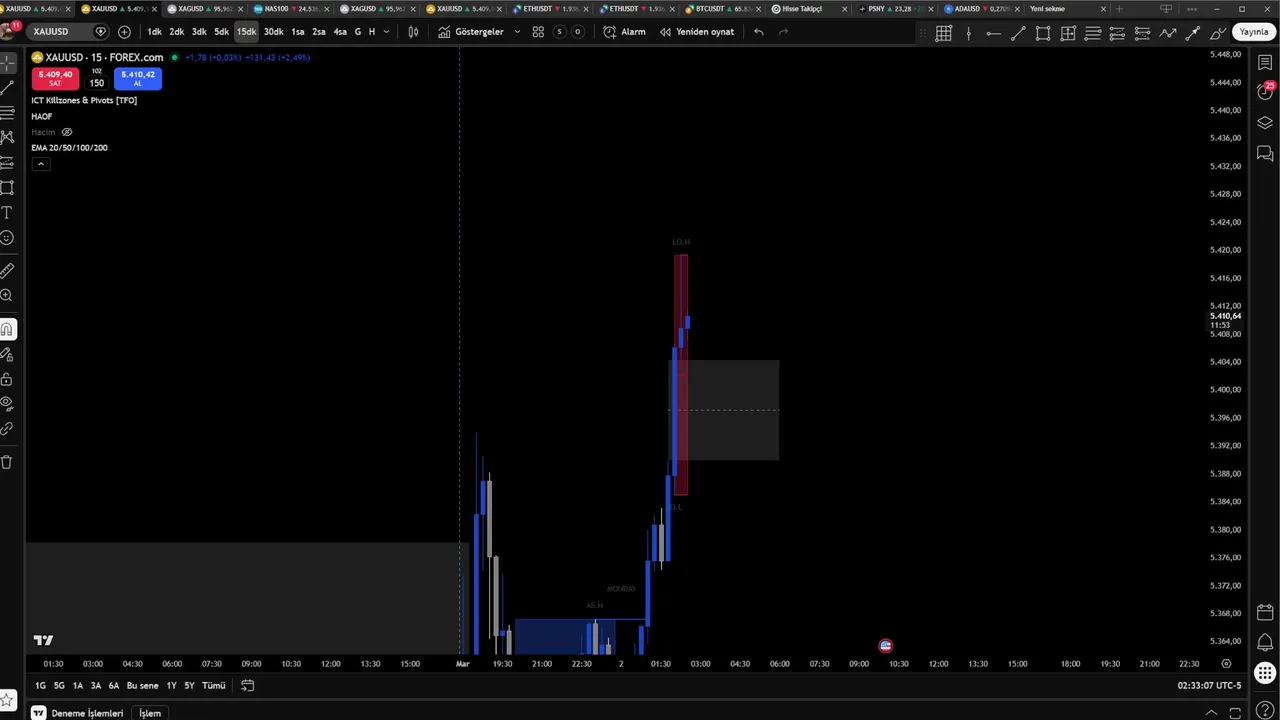Expand the timeframe dropdown arrow
This screenshot has width=1280, height=720.
(387, 32)
